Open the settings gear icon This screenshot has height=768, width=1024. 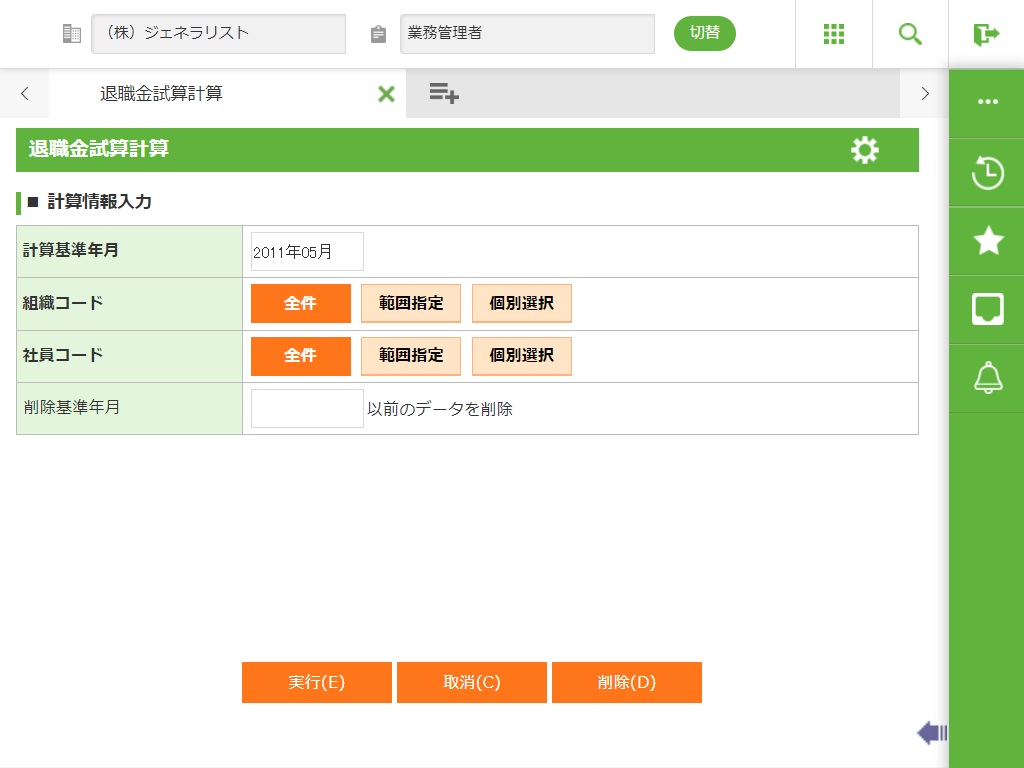click(x=864, y=150)
